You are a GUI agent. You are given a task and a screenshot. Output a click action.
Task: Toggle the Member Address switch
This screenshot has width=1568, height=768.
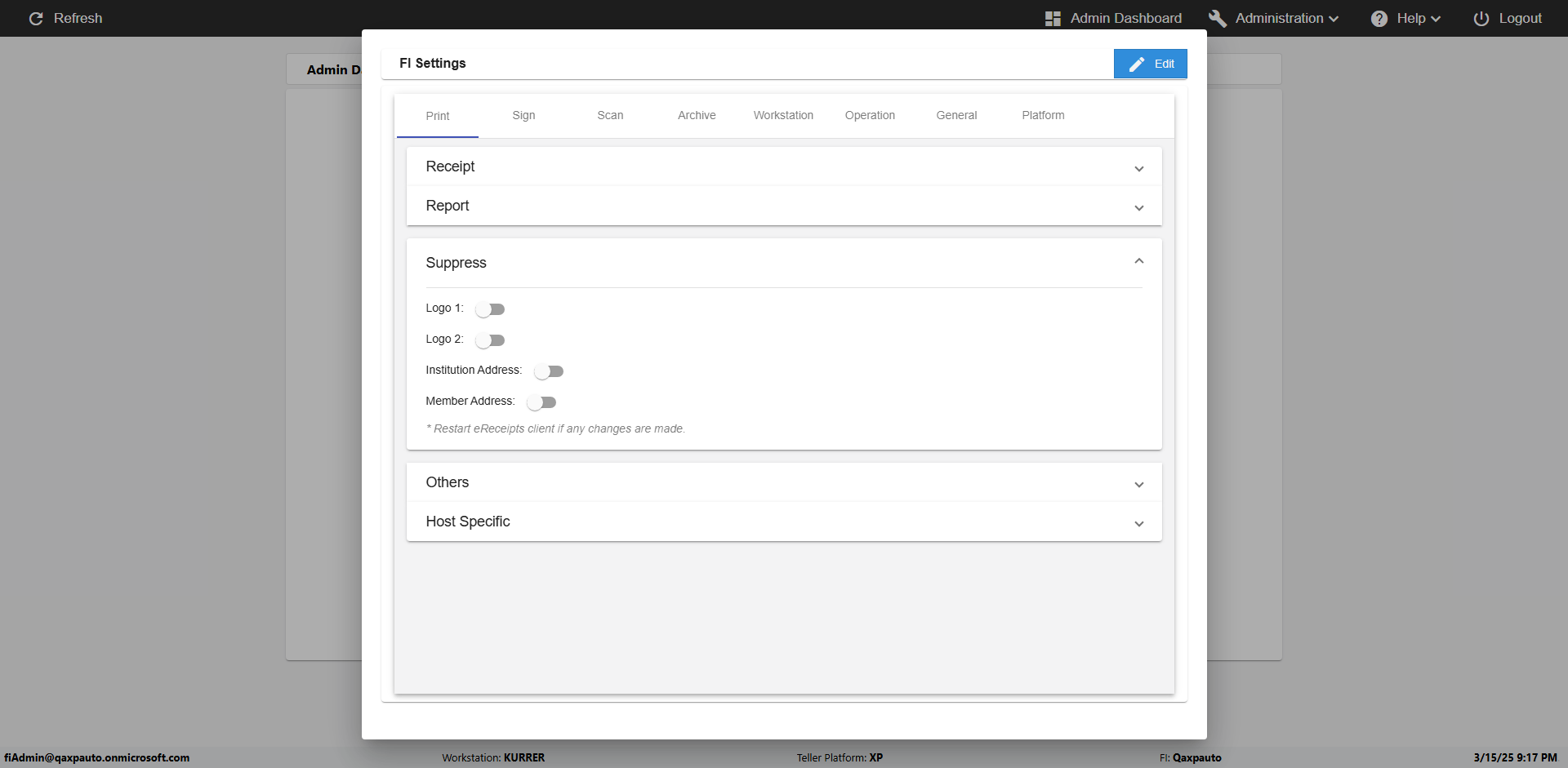pos(541,402)
